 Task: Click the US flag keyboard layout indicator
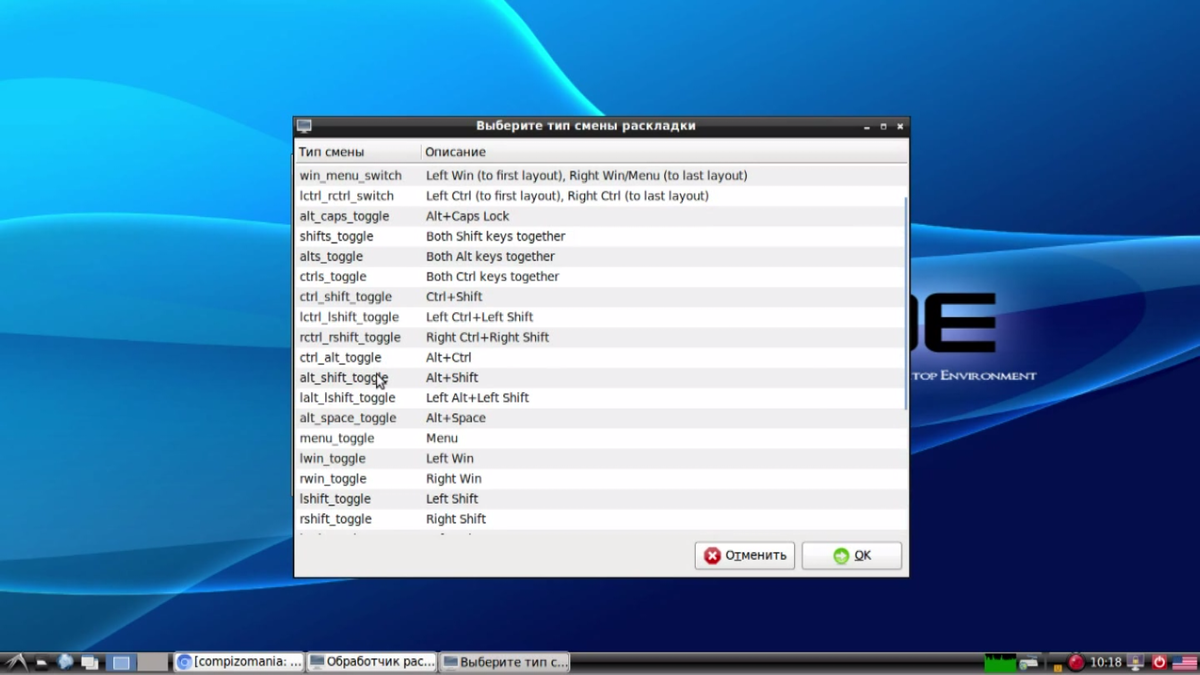1185,663
